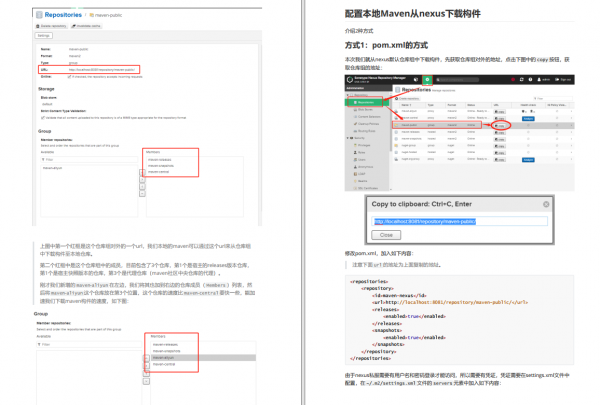Click Analyze button in nuget.org-proxy row
600x405 pixels.
tap(528, 160)
